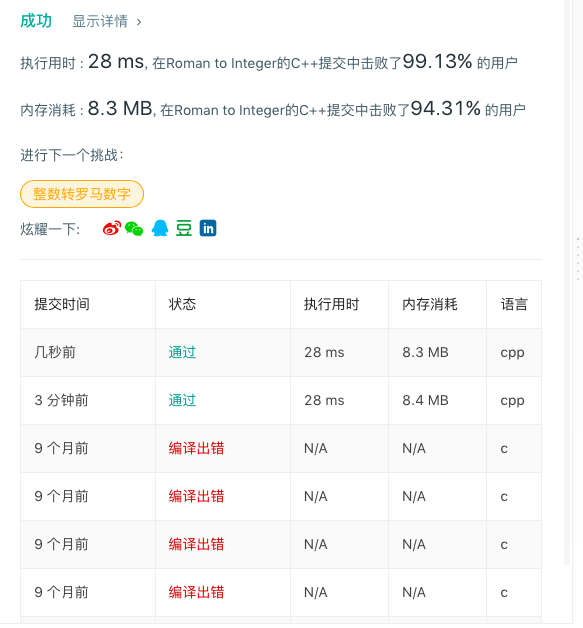Click 提交时间 column header
Screen dimensions: 583x628
(x=62, y=304)
